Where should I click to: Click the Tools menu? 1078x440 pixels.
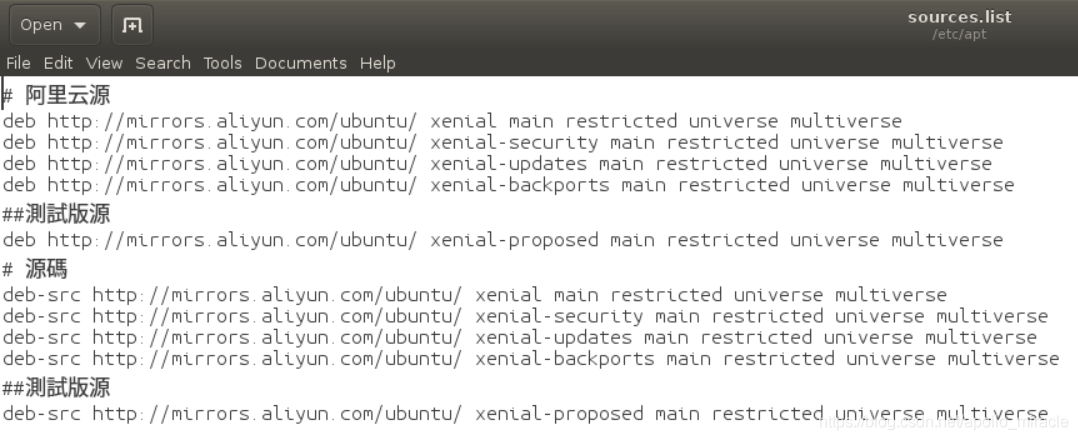tap(222, 63)
